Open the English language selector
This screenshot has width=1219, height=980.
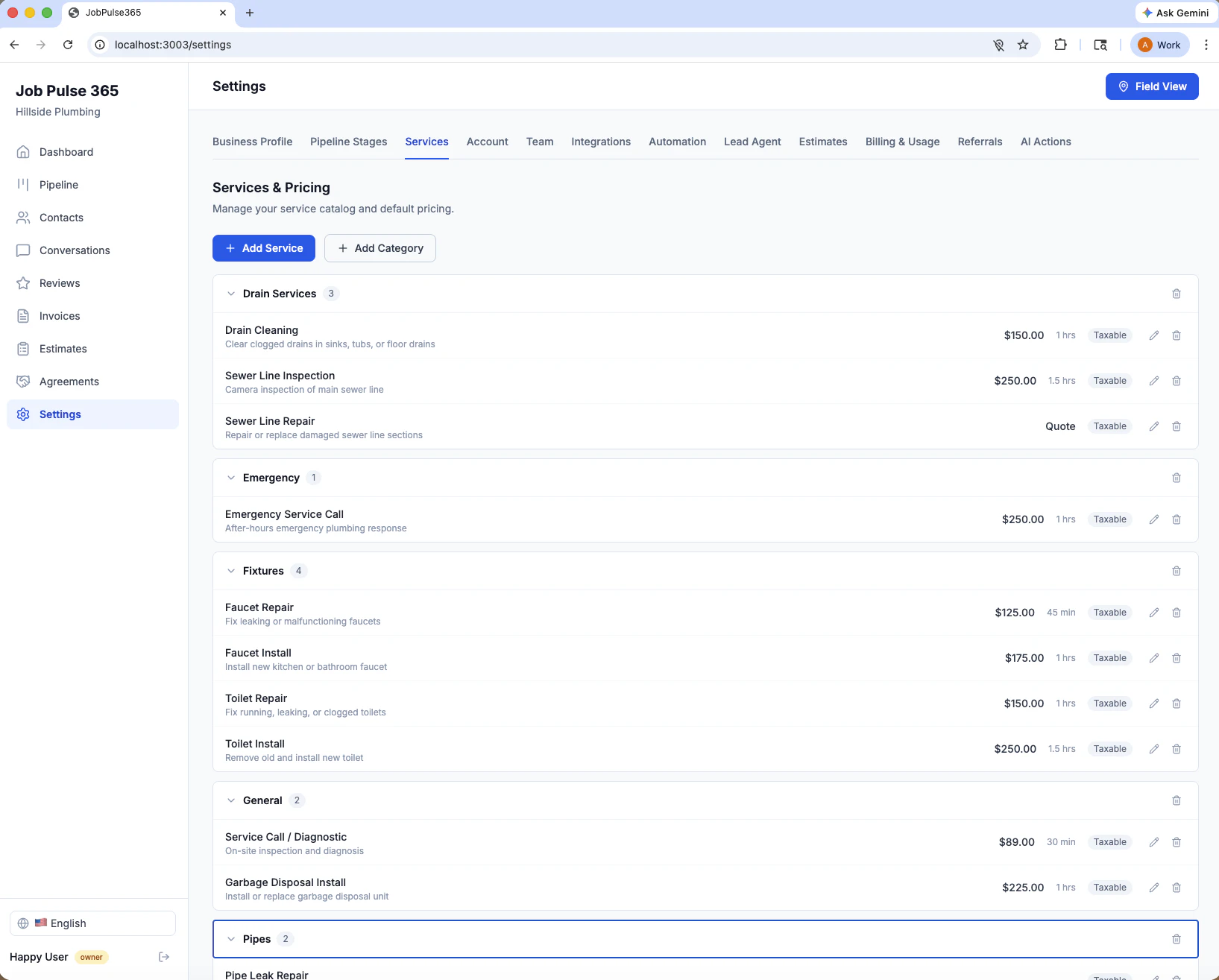pyautogui.click(x=92, y=923)
